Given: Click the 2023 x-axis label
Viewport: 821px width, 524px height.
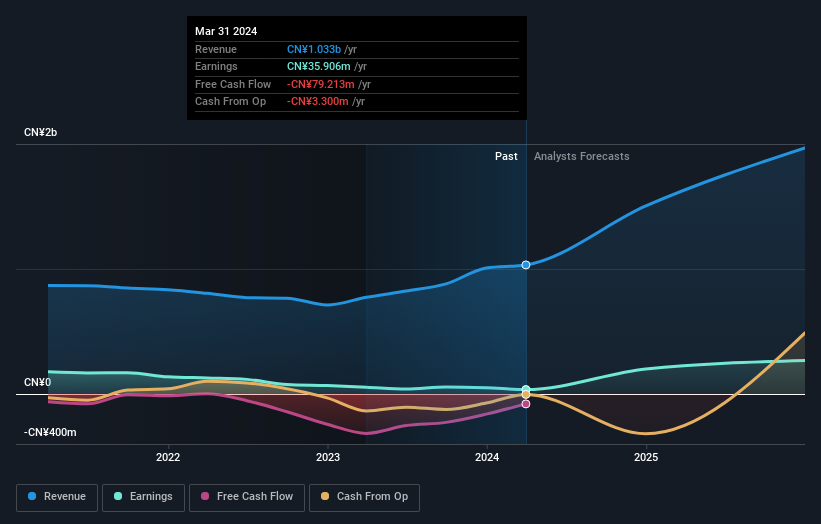Looking at the screenshot, I should (x=328, y=458).
